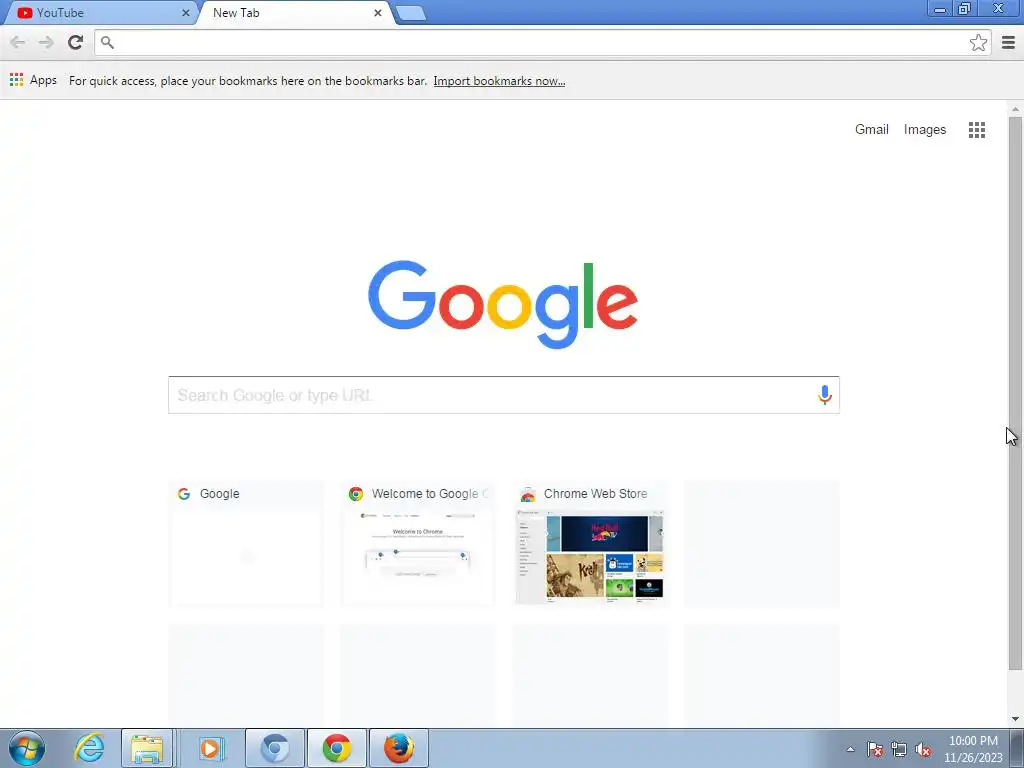Open the Chrome Web Store tile

(x=590, y=544)
